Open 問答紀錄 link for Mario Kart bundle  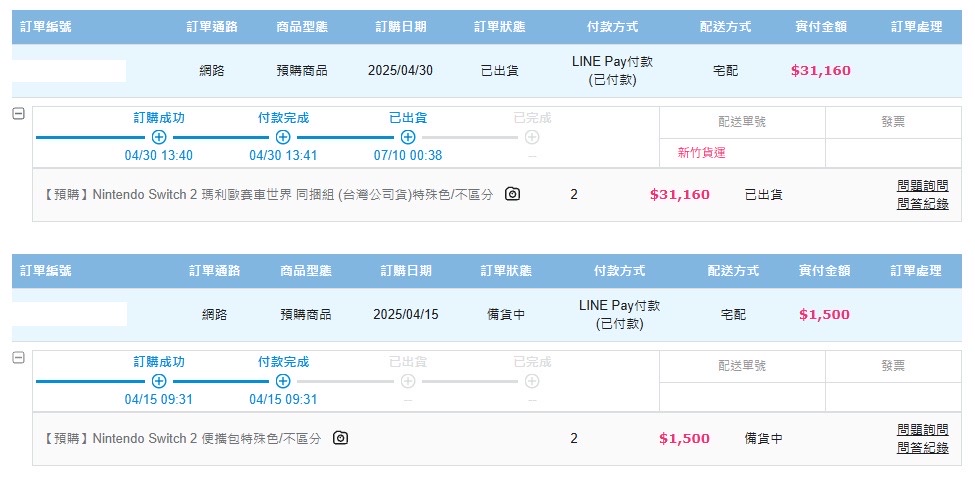tap(923, 204)
